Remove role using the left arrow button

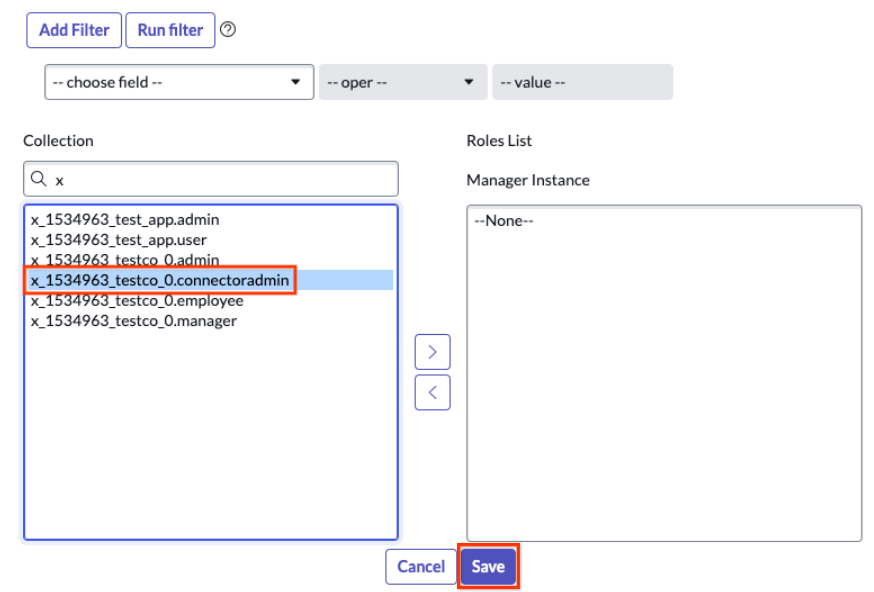(x=432, y=393)
